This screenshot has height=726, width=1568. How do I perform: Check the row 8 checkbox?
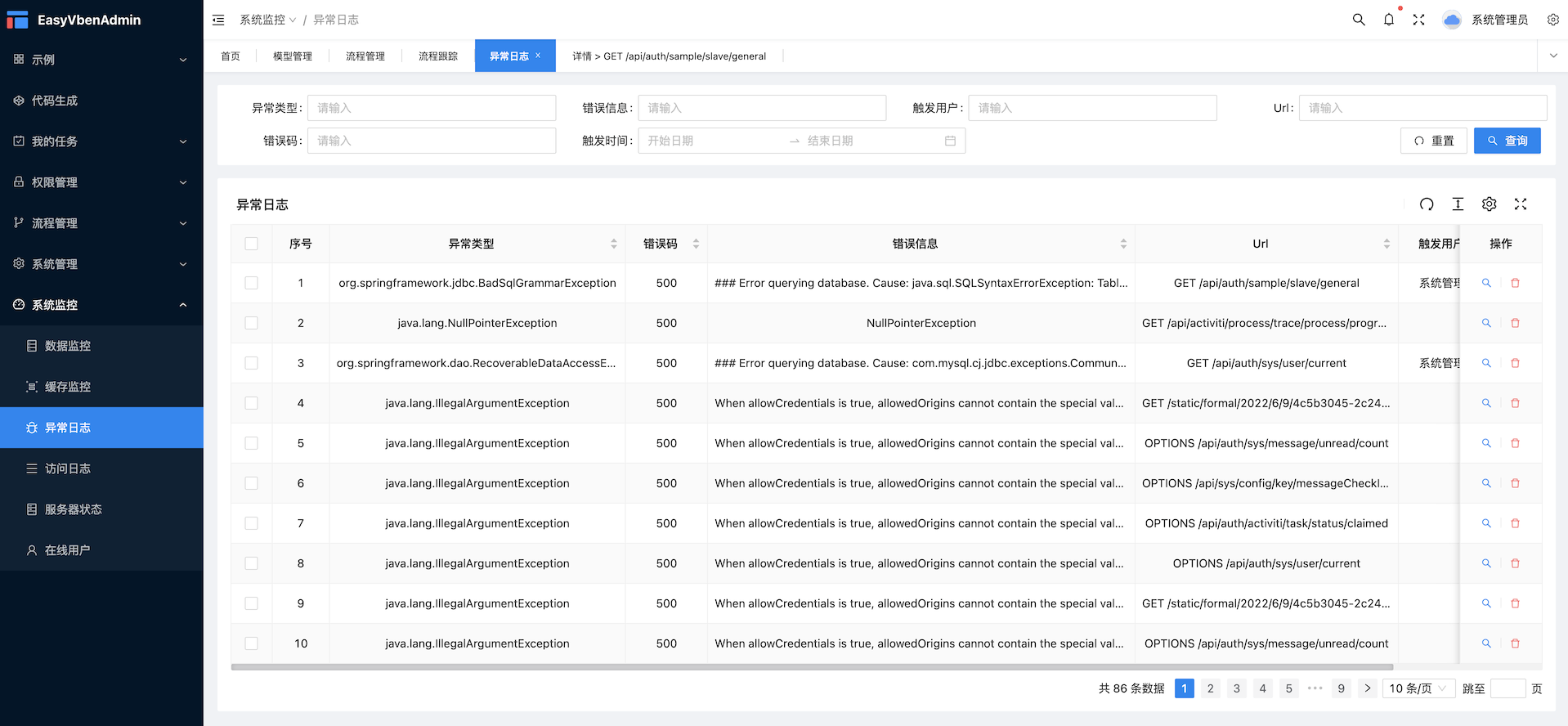pos(251,563)
